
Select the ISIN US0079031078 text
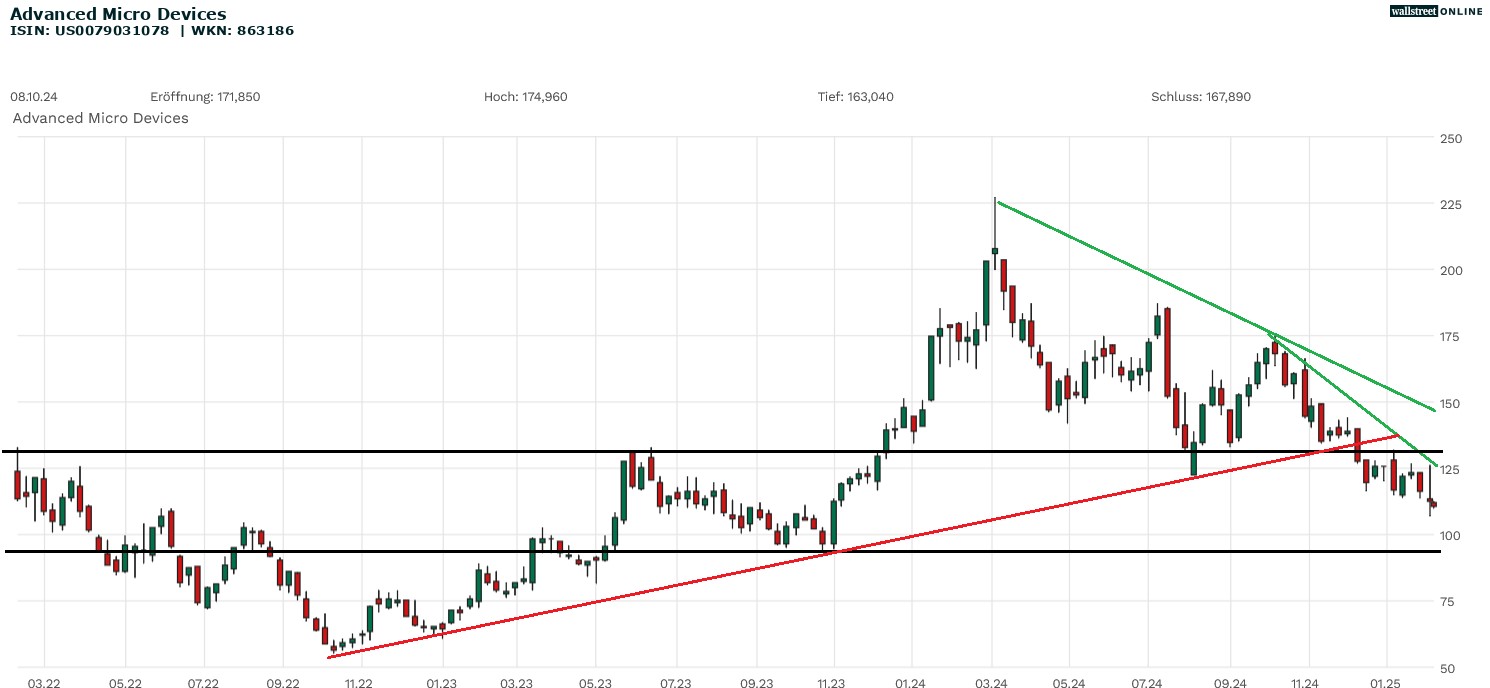pos(90,30)
